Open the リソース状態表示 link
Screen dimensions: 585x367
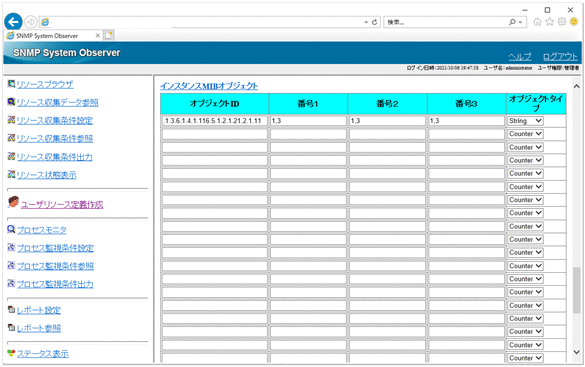47,175
